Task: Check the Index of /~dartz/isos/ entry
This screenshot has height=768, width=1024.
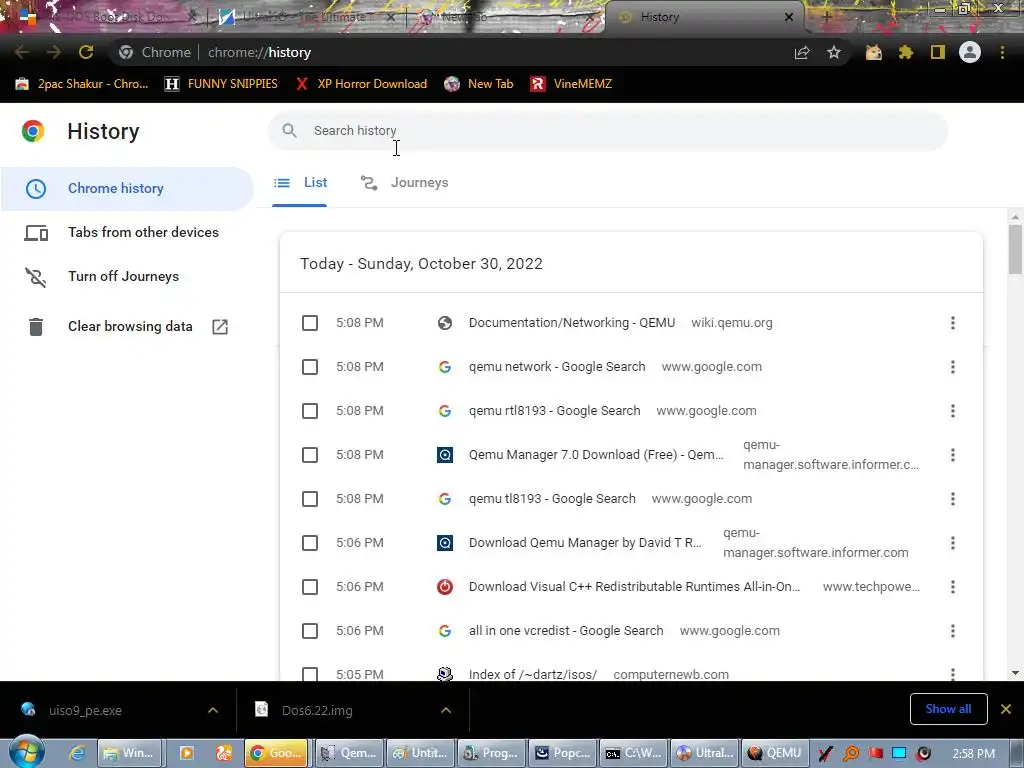Action: [310, 674]
